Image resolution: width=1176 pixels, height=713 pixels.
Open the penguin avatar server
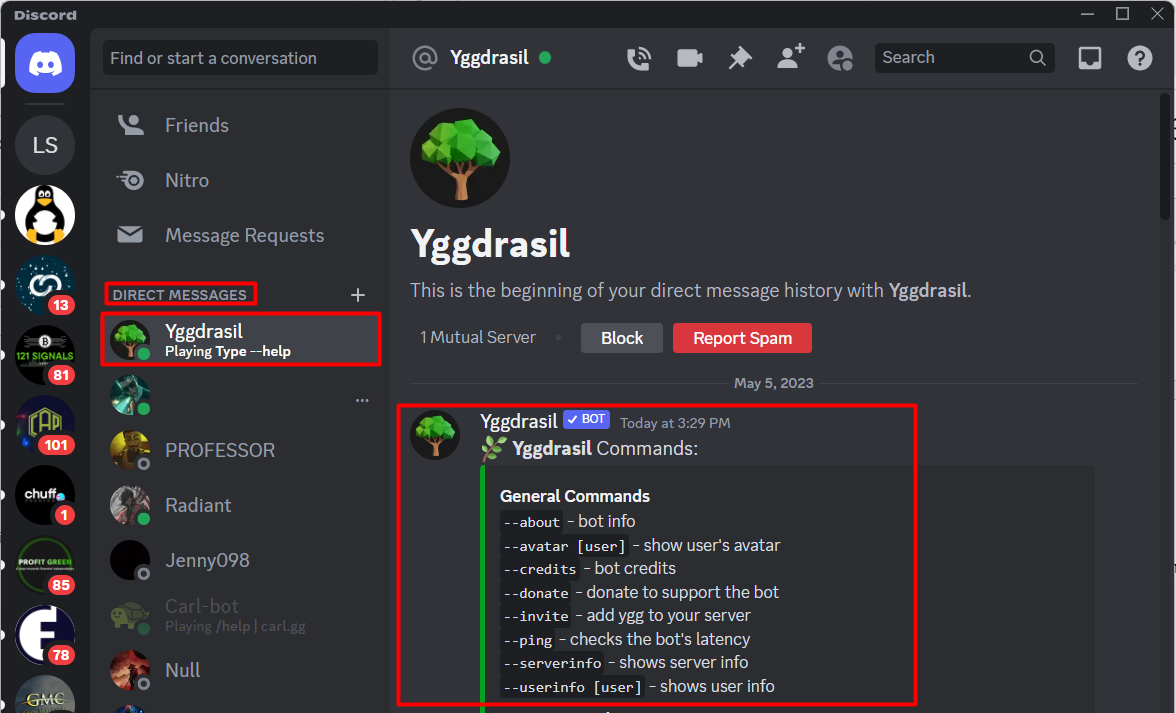(x=45, y=215)
